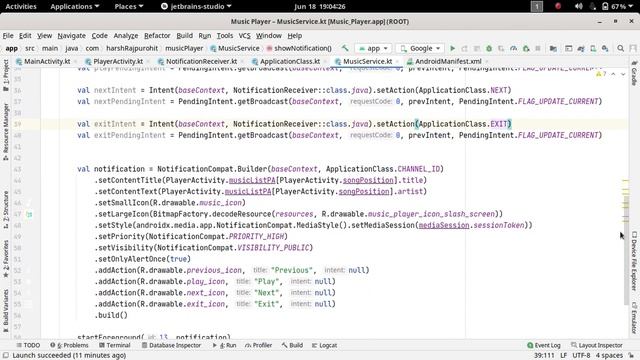Open the jetbrains-studio app menu
640x360 pixels.
pyautogui.click(x=196, y=6)
